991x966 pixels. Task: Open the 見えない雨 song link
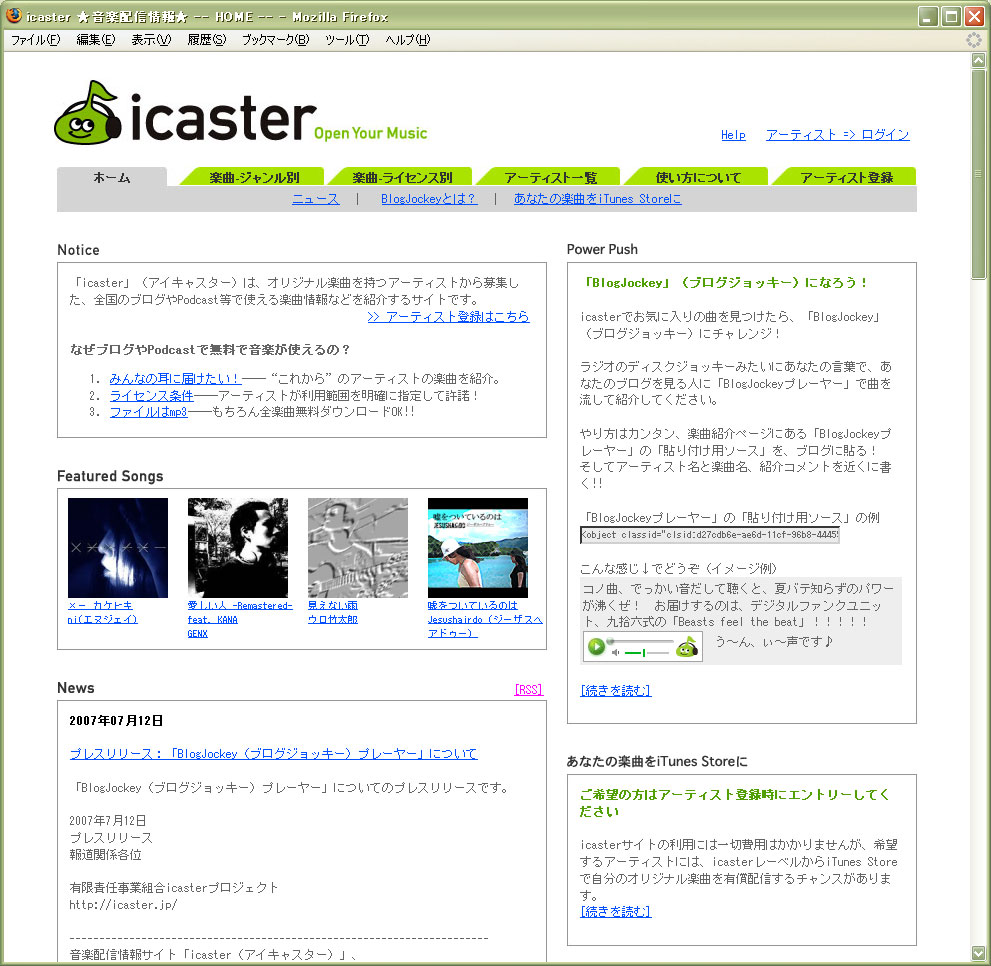click(332, 606)
